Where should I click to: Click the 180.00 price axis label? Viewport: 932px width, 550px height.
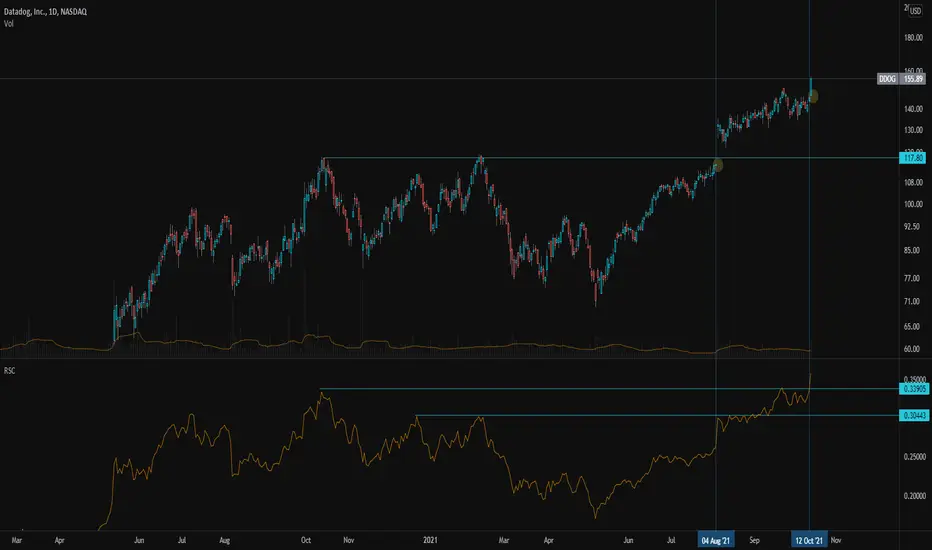coord(913,37)
